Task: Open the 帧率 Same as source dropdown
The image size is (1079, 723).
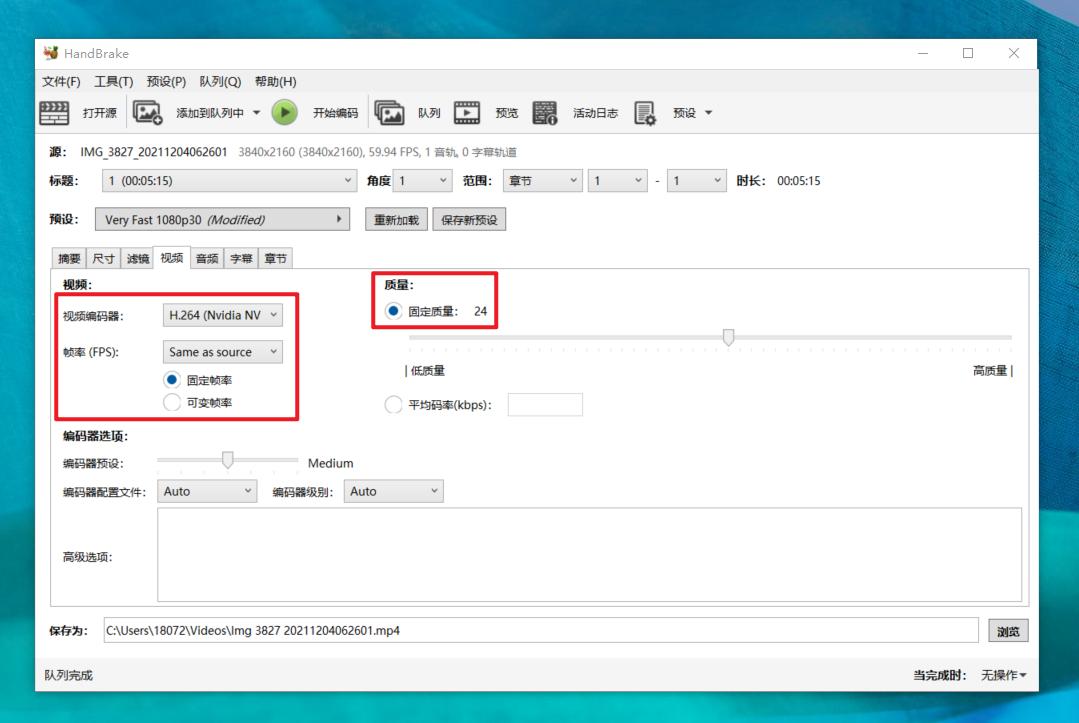Action: click(222, 352)
